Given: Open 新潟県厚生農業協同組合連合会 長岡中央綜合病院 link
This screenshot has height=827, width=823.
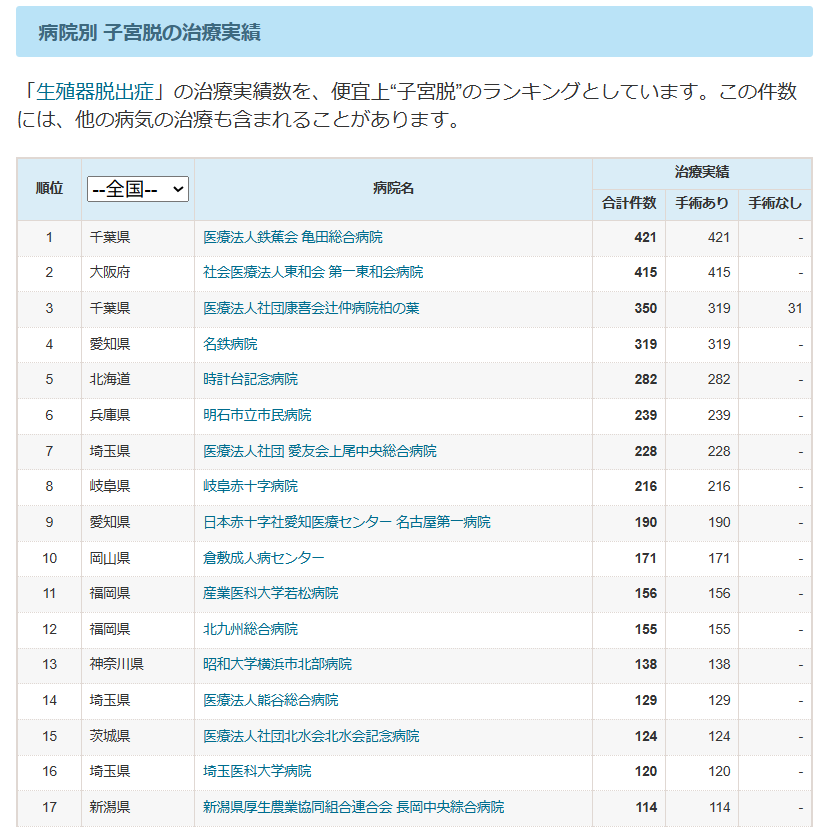Looking at the screenshot, I should click(x=353, y=807).
